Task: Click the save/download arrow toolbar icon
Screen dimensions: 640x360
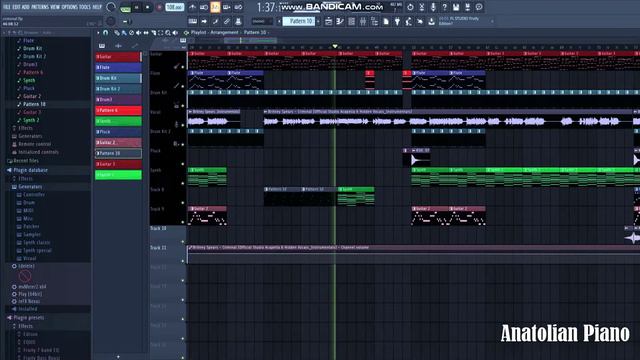Action: click(431, 21)
